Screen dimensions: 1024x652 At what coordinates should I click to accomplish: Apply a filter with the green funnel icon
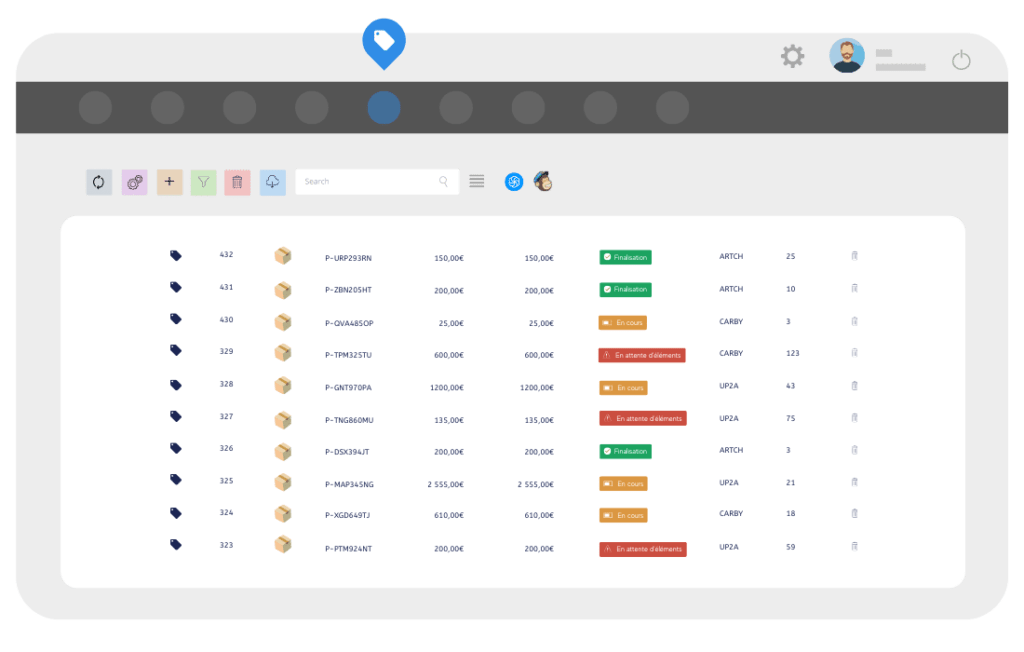coord(203,182)
